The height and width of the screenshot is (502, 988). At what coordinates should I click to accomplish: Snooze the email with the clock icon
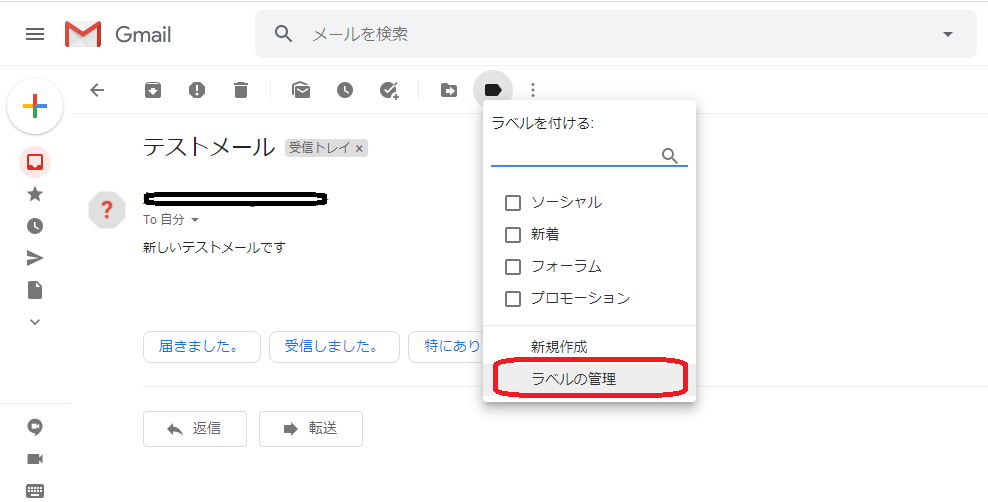click(x=344, y=90)
